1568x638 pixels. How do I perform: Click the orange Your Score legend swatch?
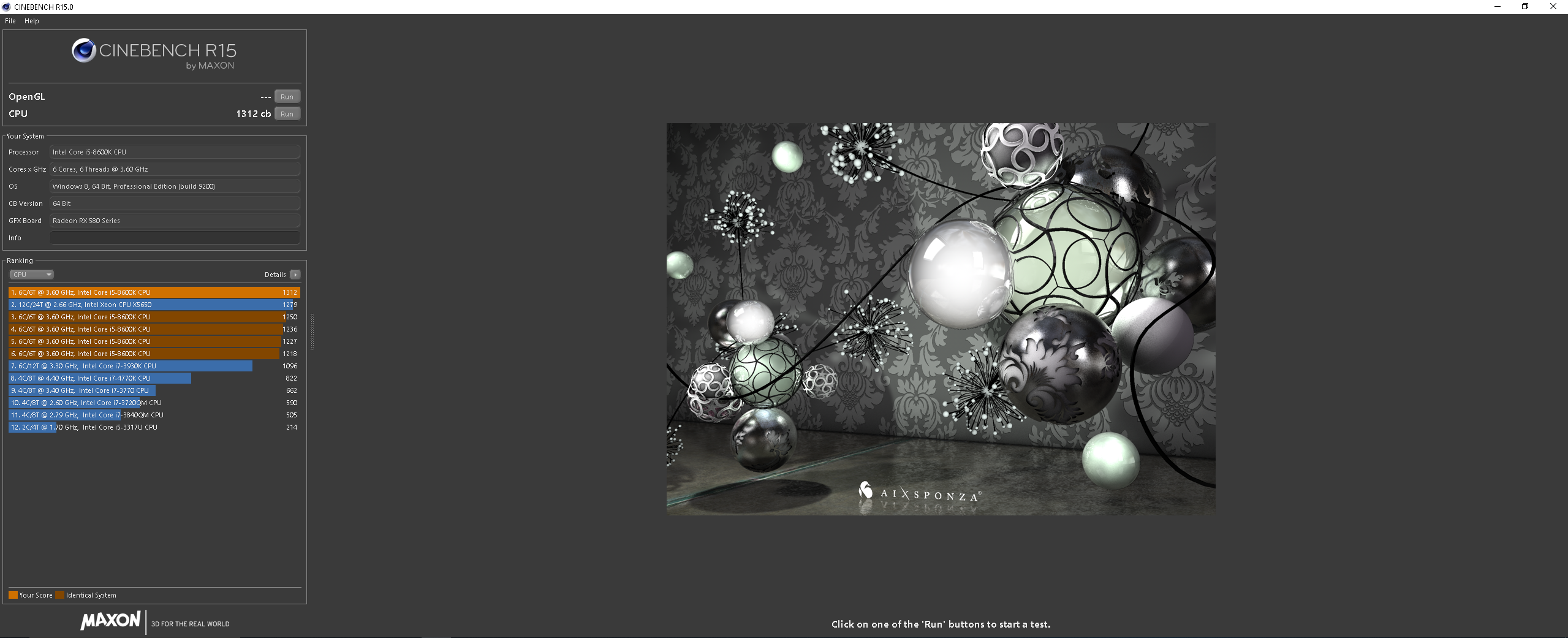tap(13, 595)
